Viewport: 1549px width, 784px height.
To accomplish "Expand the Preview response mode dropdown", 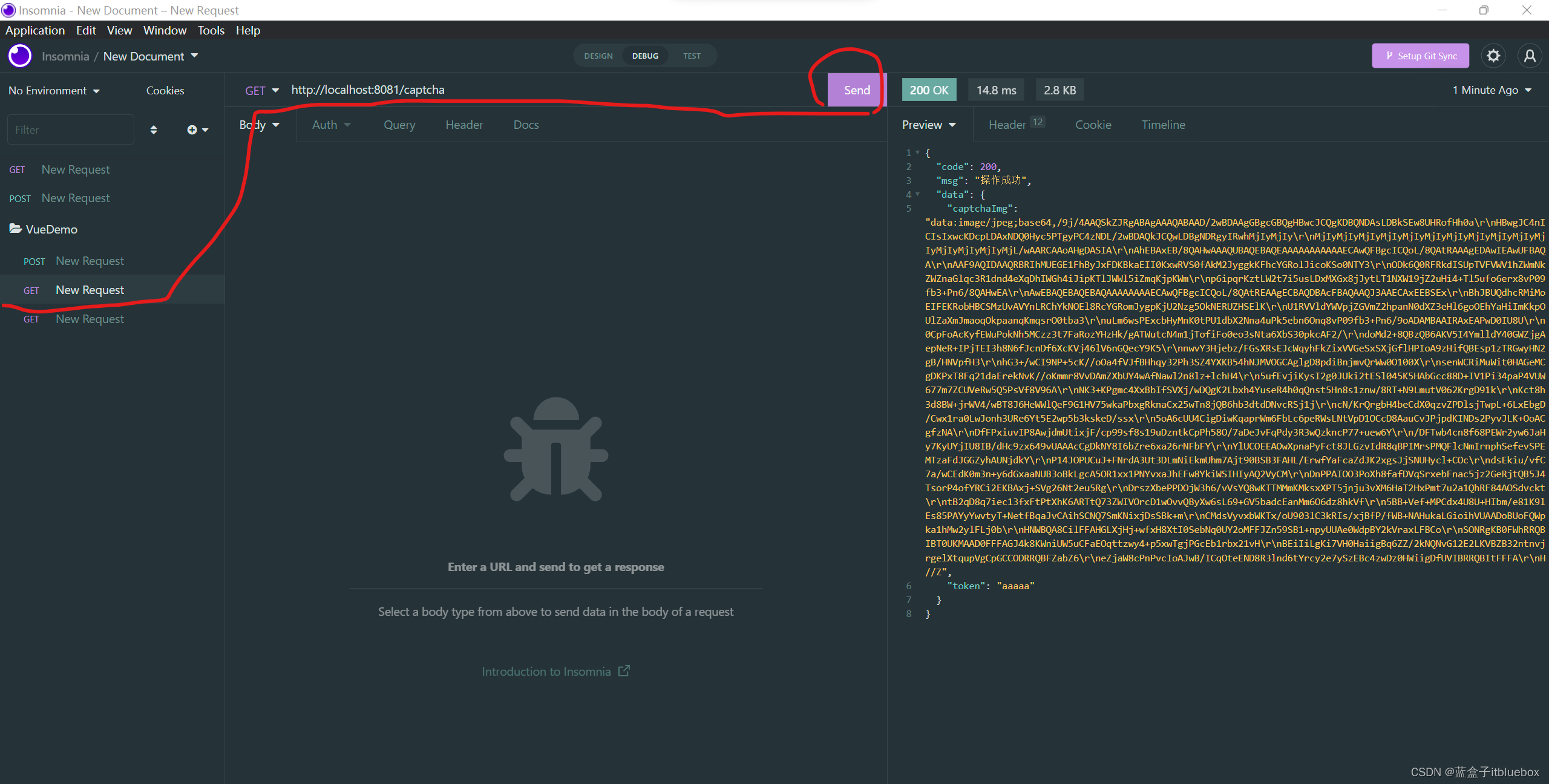I will (929, 125).
